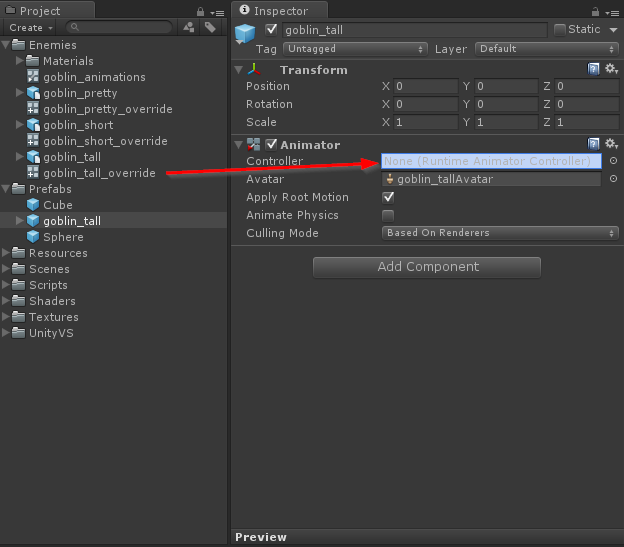
Task: Click the goblin_animations controller icon
Action: 33,76
